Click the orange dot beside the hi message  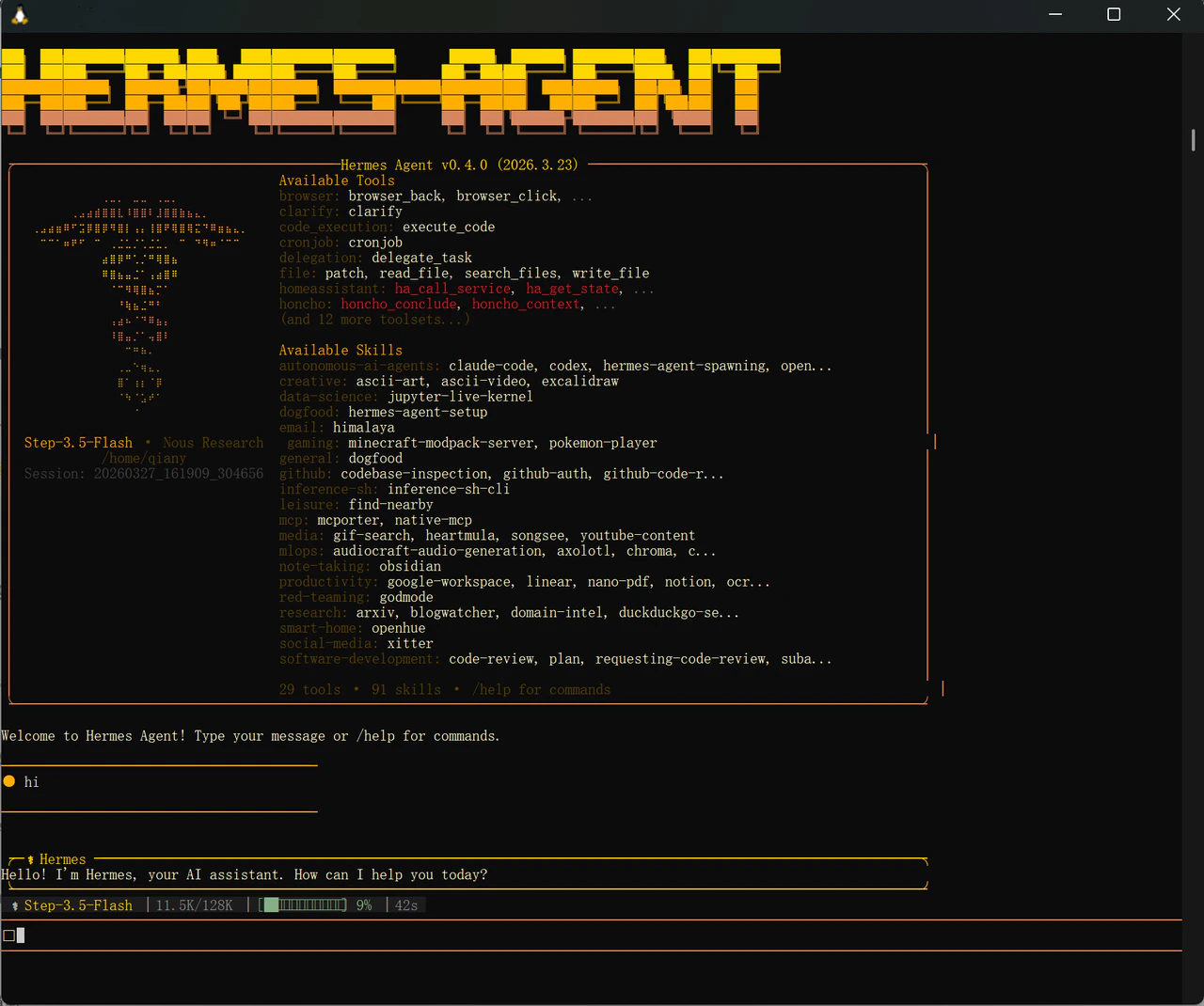tap(10, 779)
